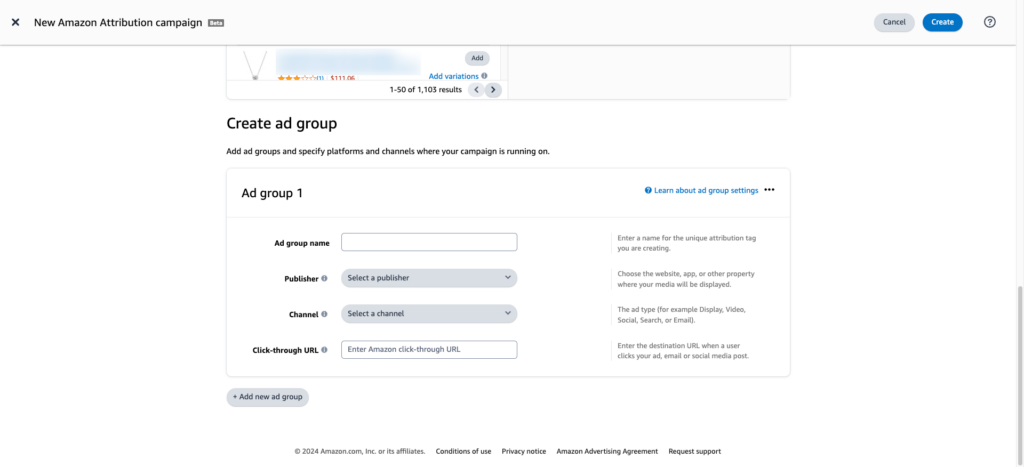Open Amazon Advertising Agreement link

pyautogui.click(x=607, y=451)
